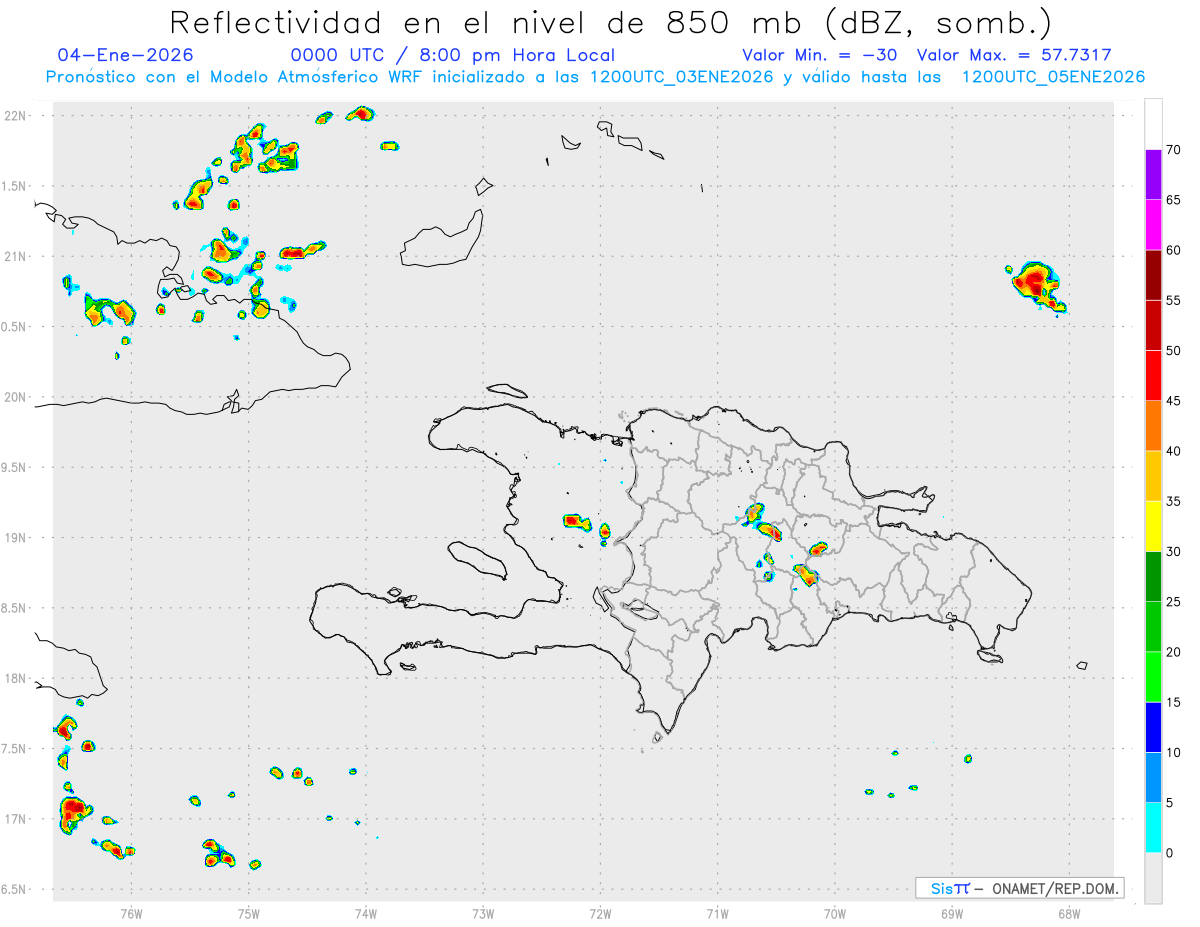The image size is (1200, 927).
Task: Click the colorbar tick label '25'
Action: click(1175, 602)
